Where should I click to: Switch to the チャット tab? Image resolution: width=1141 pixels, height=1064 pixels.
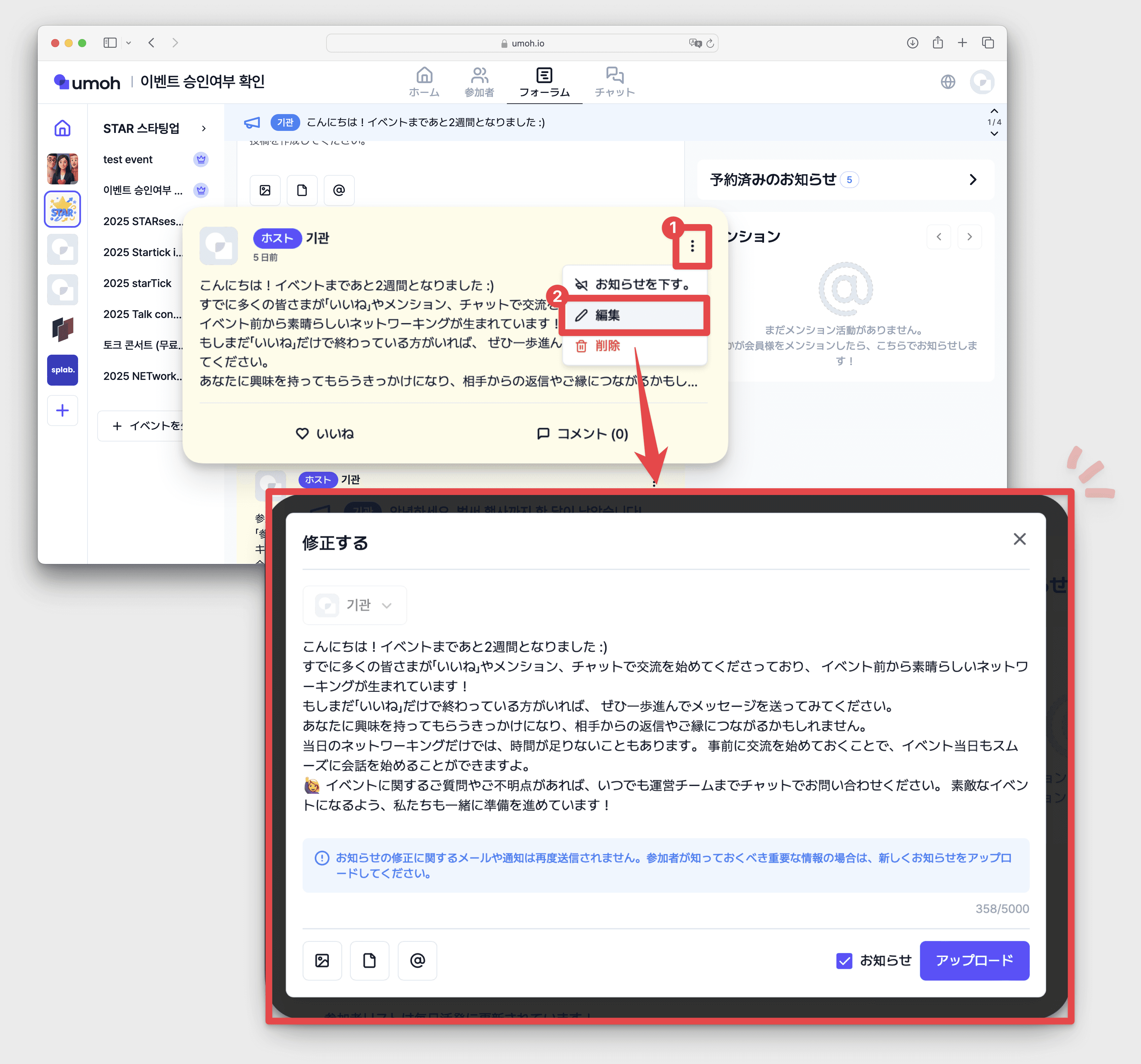[614, 81]
